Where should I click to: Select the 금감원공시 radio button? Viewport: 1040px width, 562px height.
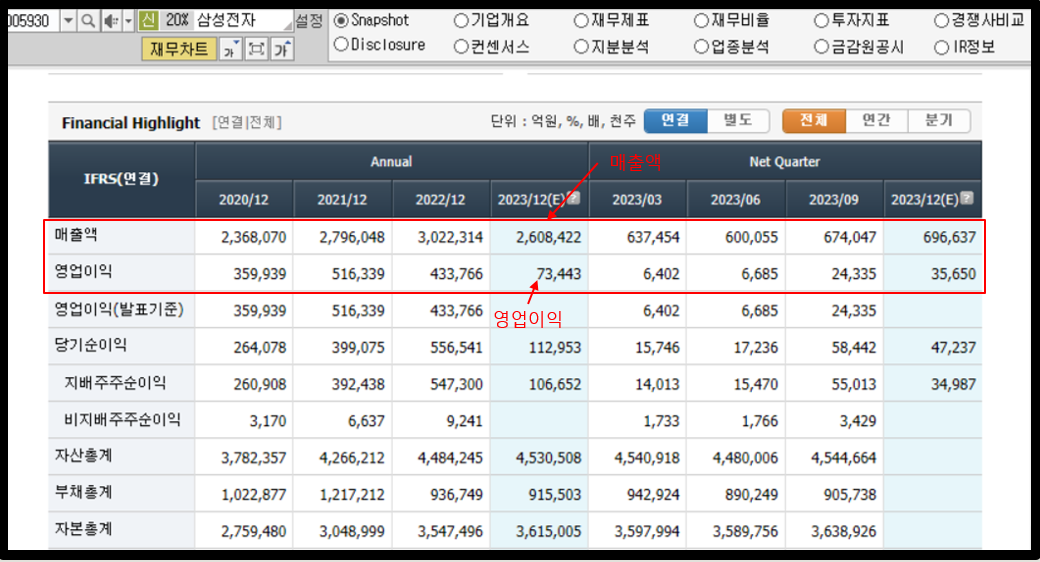pos(821,47)
